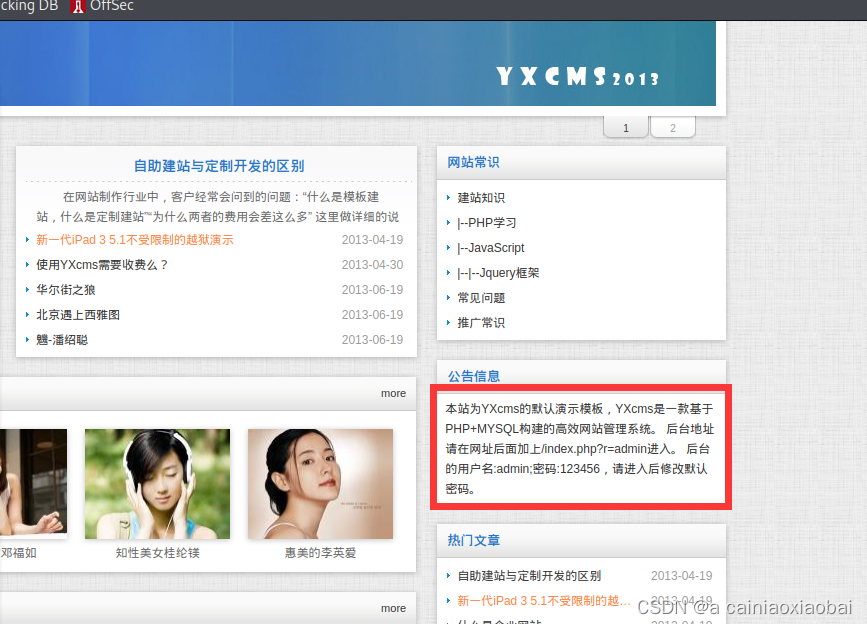Screen dimensions: 867x624
Task: Click caption 惠美的李英爱
Action: point(320,553)
